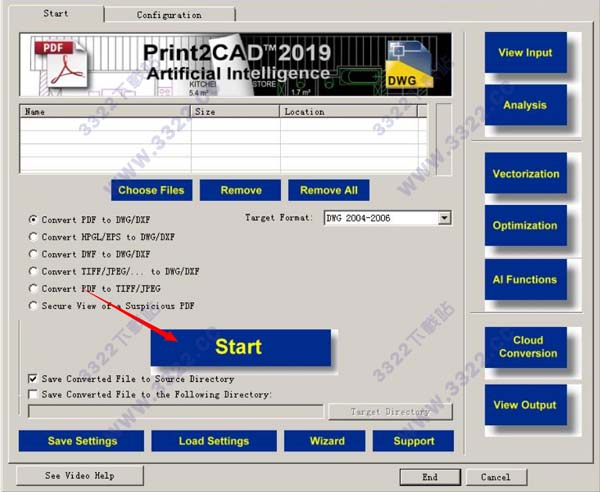Click the View Output button

click(x=525, y=405)
